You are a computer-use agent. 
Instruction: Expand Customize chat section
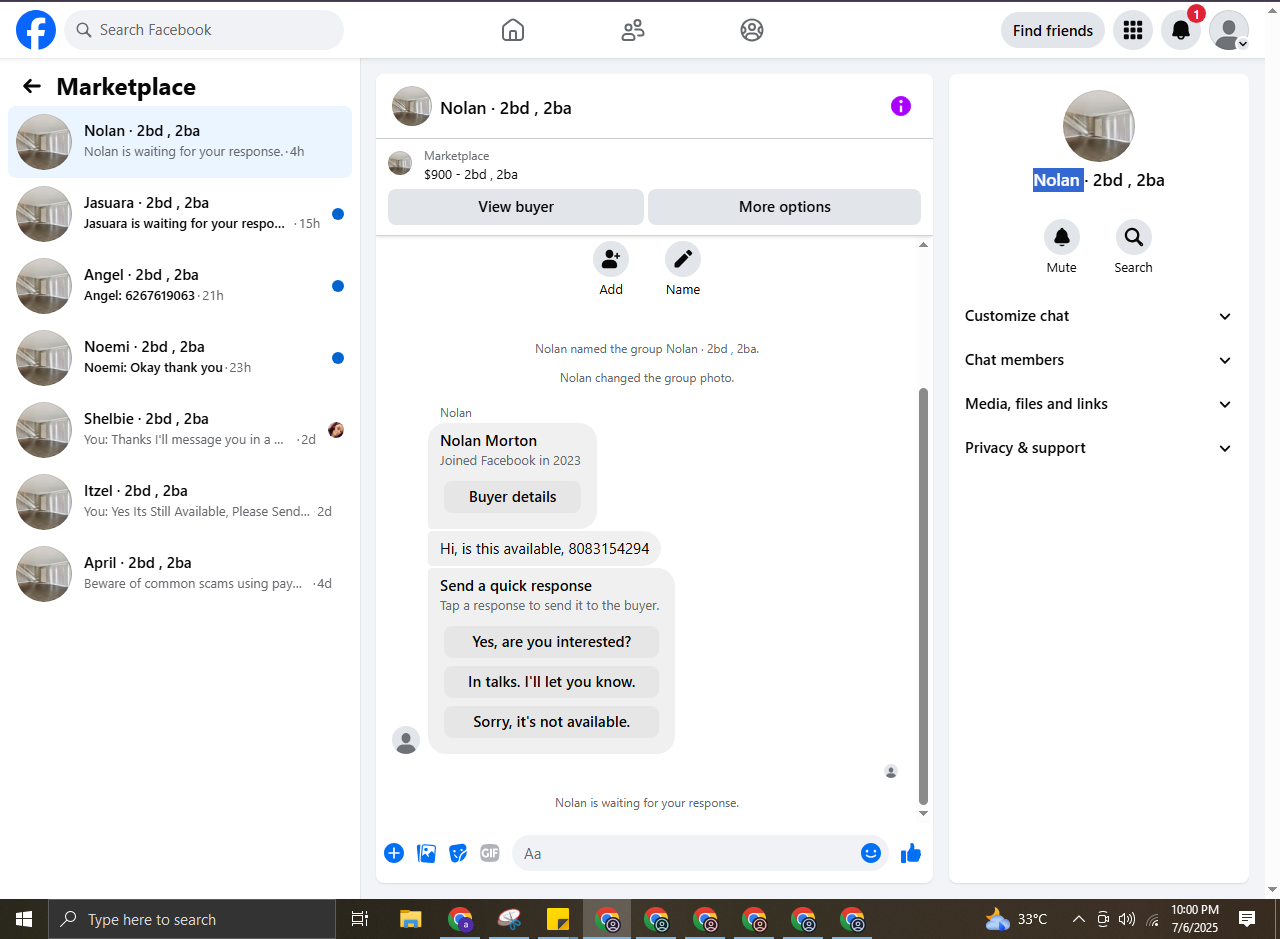1099,316
